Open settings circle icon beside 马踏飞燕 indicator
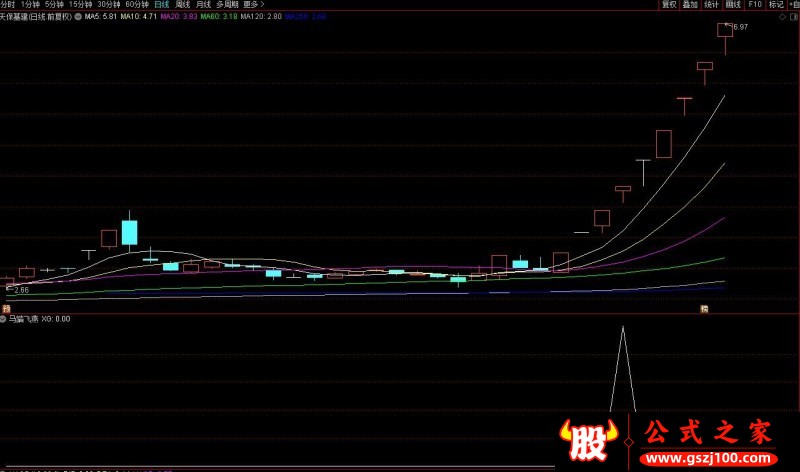 point(3,319)
